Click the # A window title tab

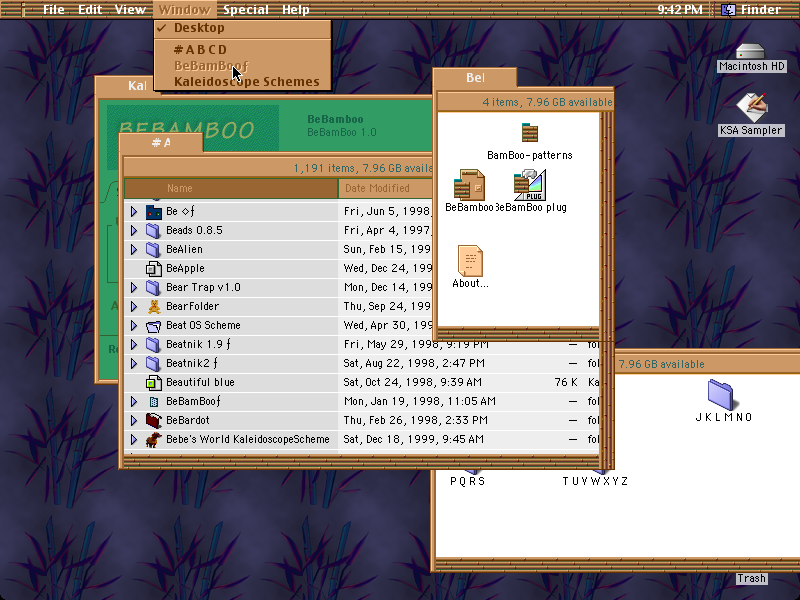(x=161, y=142)
